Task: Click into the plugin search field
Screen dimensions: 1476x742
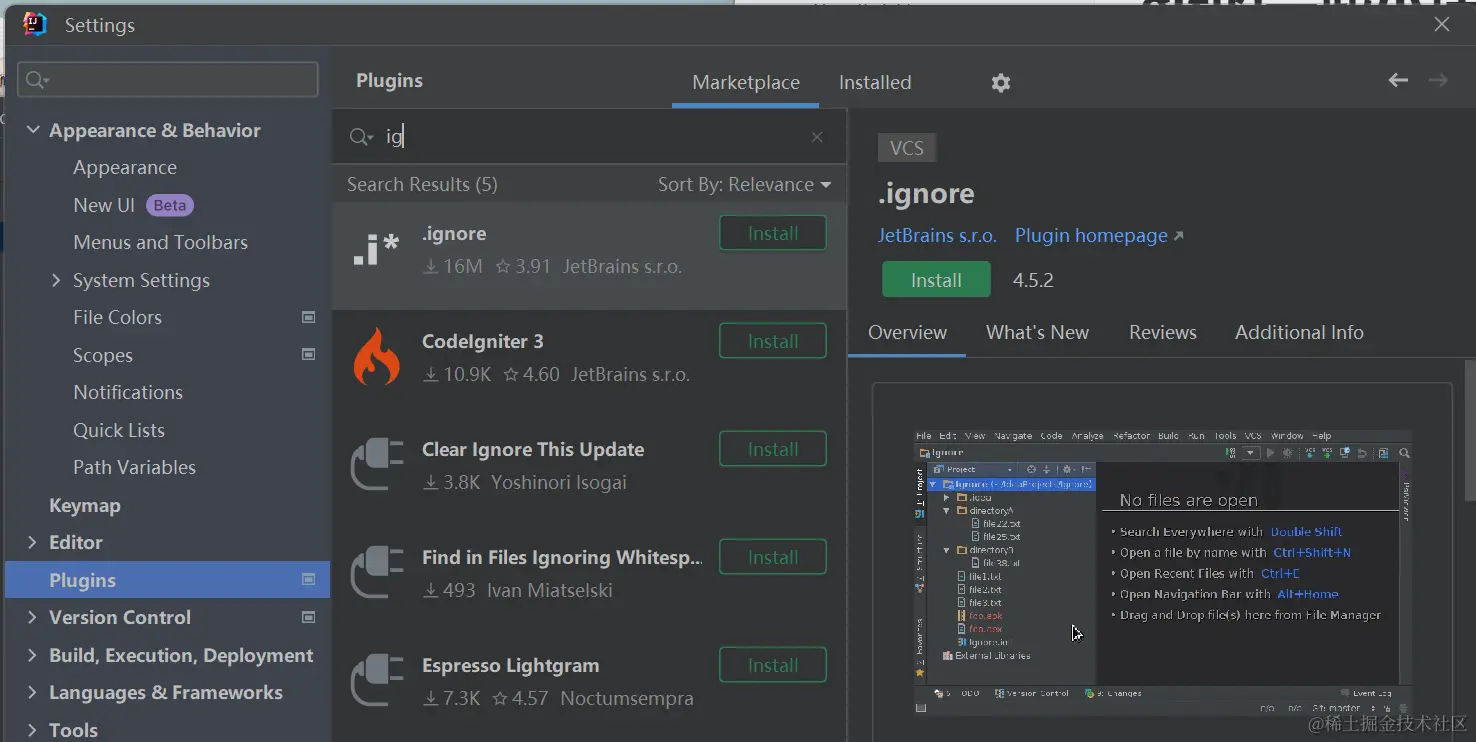Action: click(x=590, y=137)
